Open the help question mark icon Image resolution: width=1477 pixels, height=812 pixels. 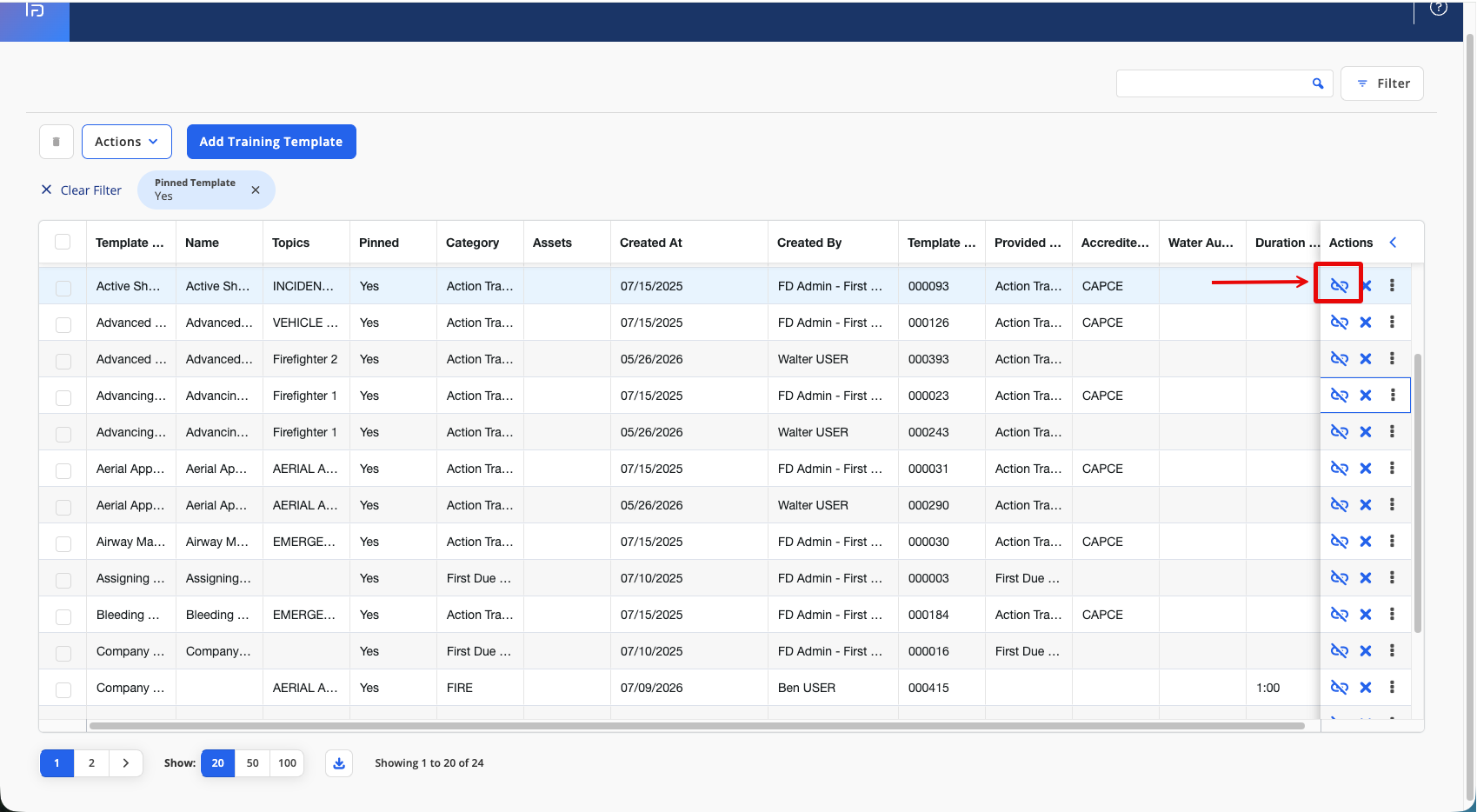(1439, 9)
